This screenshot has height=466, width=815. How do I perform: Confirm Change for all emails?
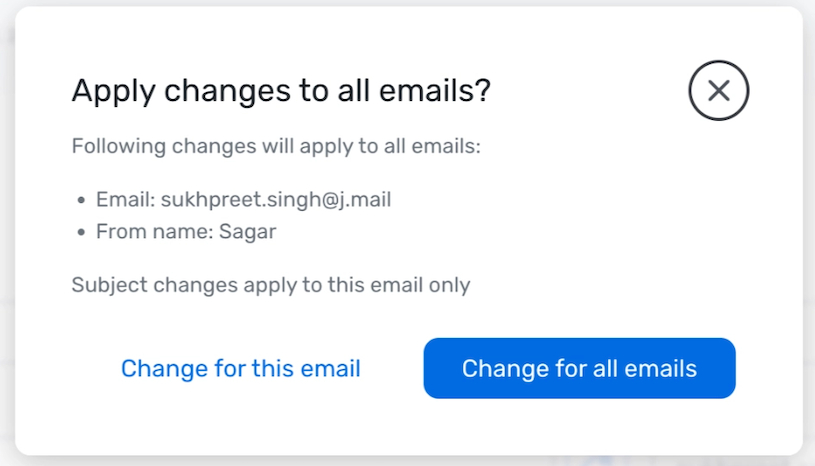(580, 368)
